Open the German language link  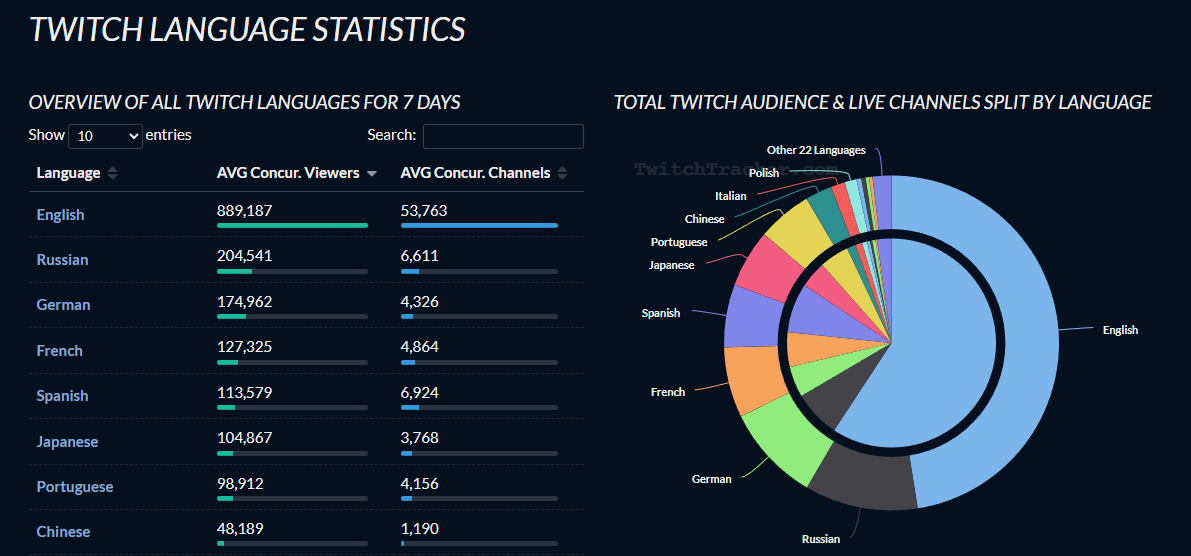coord(64,305)
